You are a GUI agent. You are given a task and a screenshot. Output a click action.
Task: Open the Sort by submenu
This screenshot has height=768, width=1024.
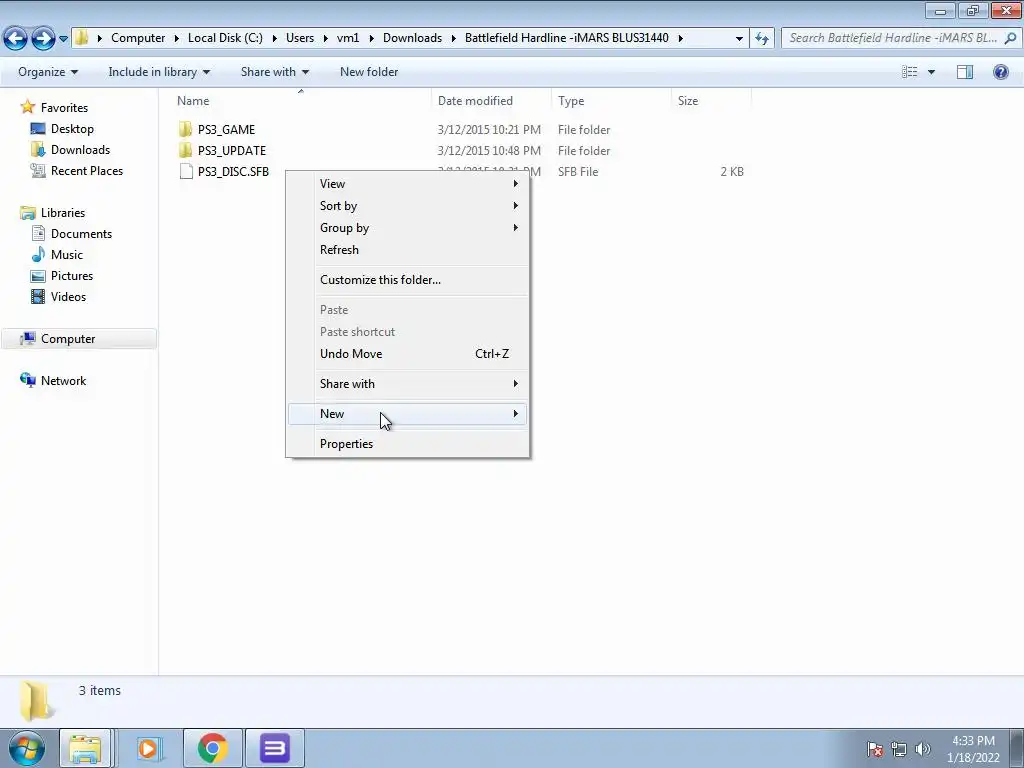point(408,206)
